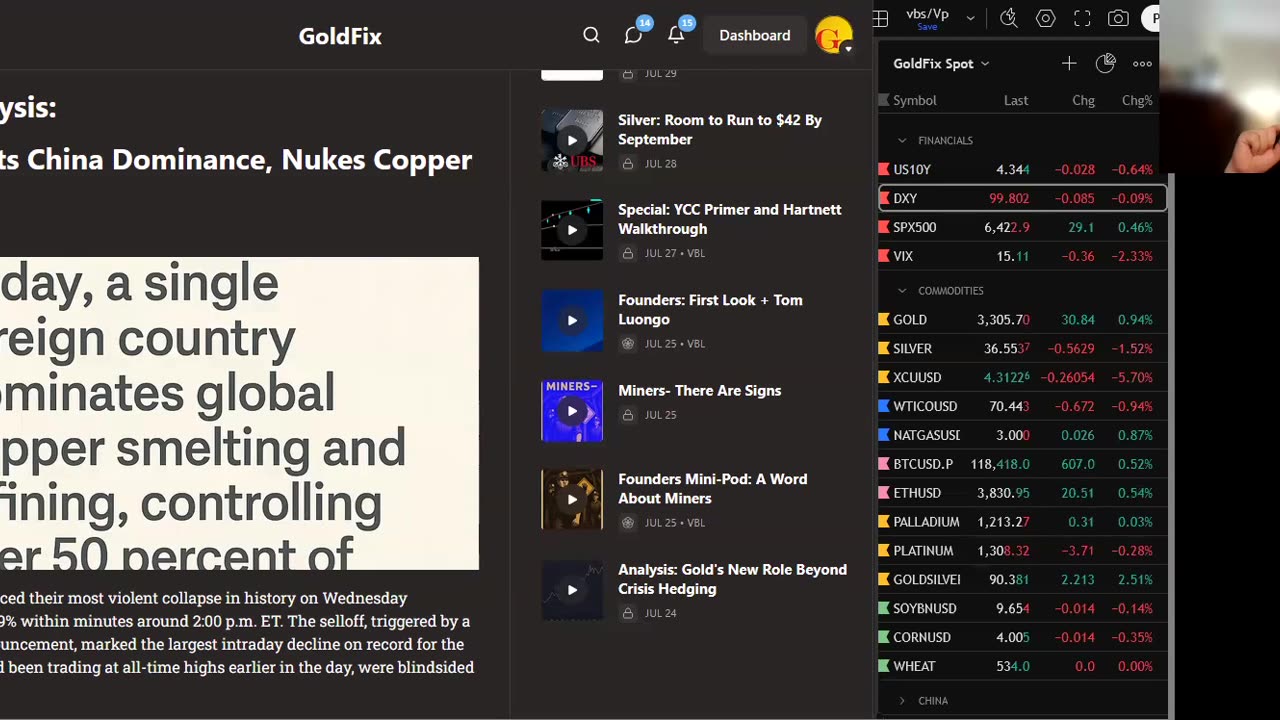Play the Miners There Are Signs thumbnail

tap(572, 410)
